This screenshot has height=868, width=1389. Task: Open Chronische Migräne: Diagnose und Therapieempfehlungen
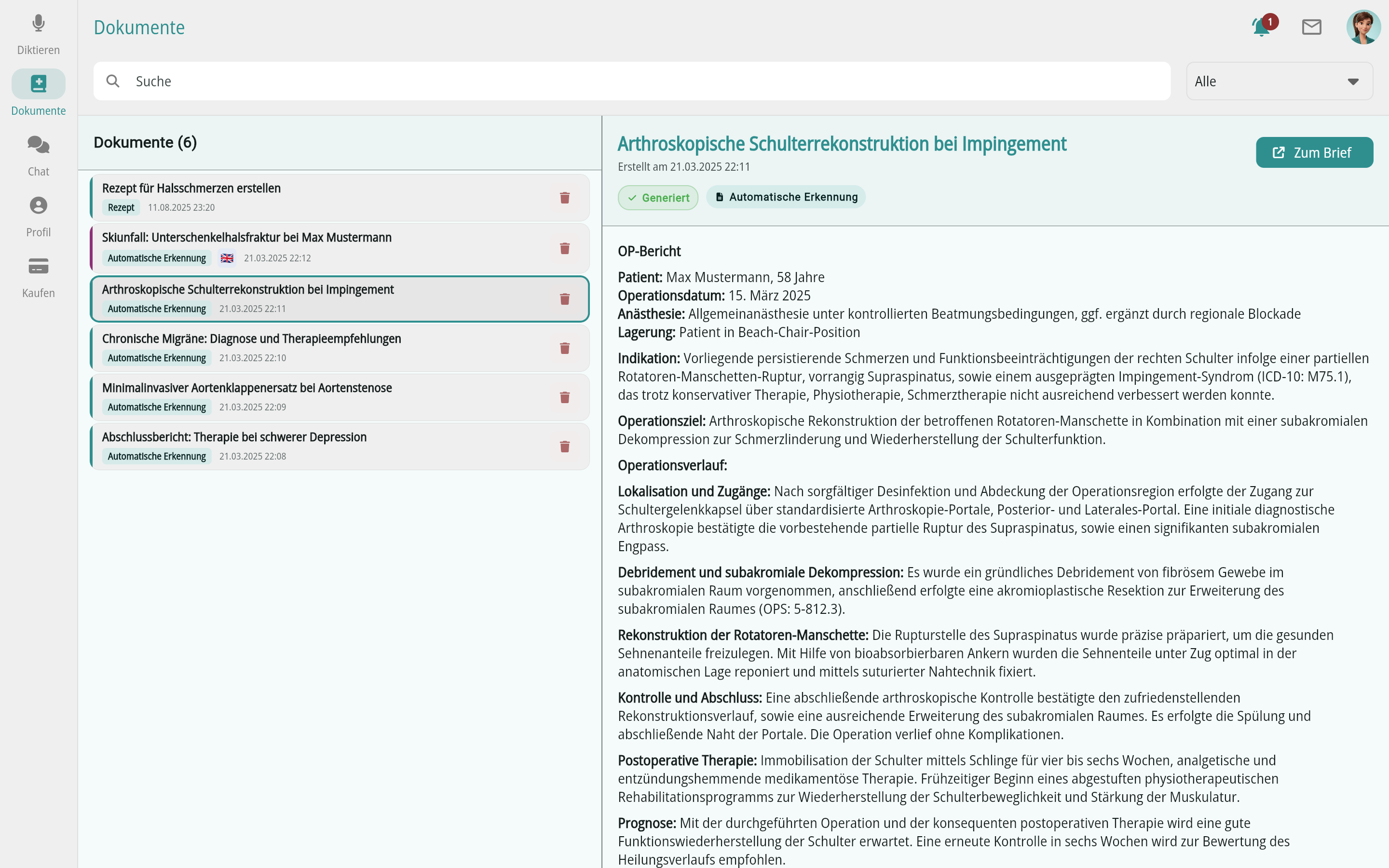(340, 348)
